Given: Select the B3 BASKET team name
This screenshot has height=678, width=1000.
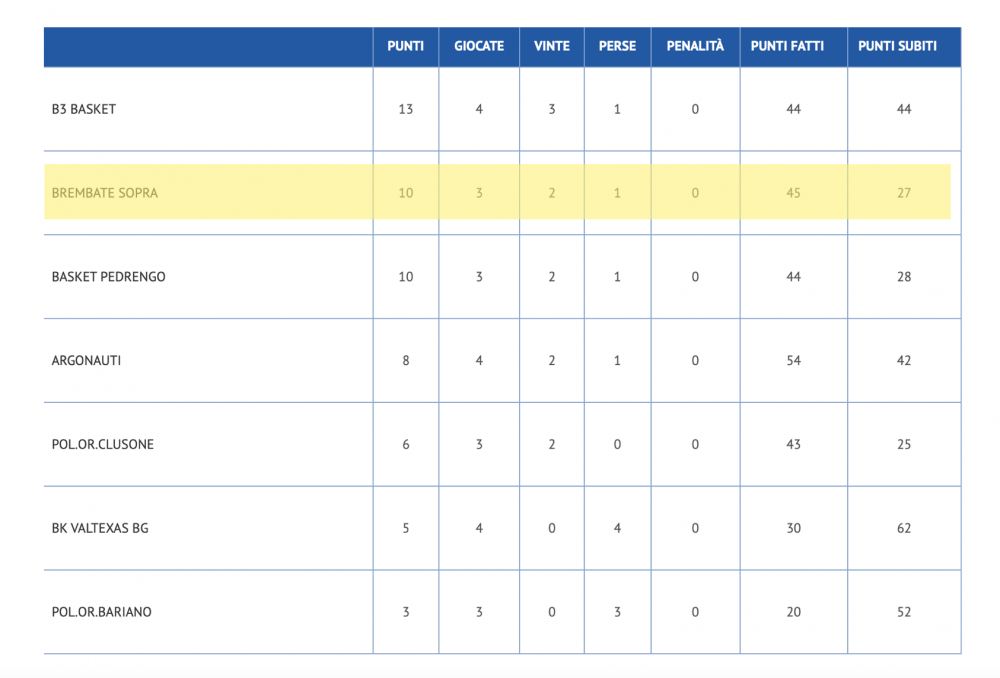Looking at the screenshot, I should (84, 109).
